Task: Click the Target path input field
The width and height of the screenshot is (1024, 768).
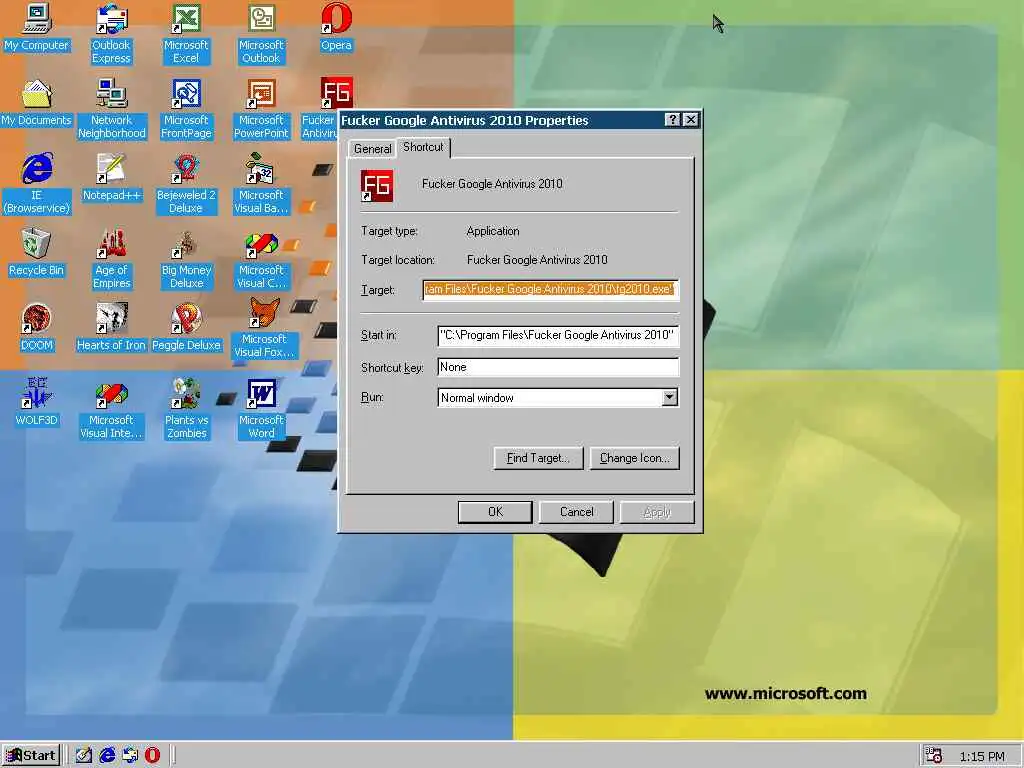Action: click(551, 289)
